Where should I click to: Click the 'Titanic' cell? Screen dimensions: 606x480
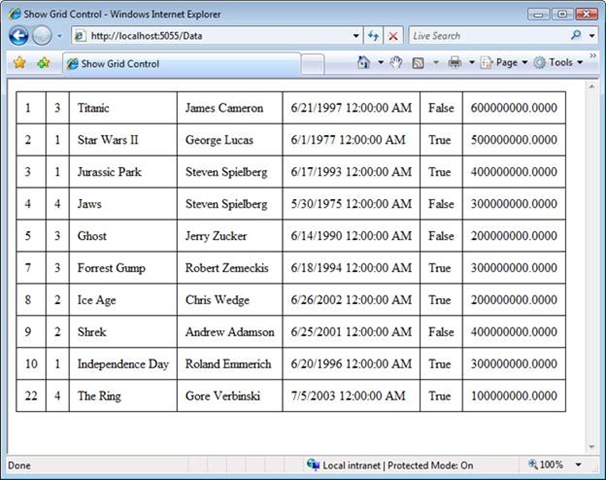[x=123, y=108]
